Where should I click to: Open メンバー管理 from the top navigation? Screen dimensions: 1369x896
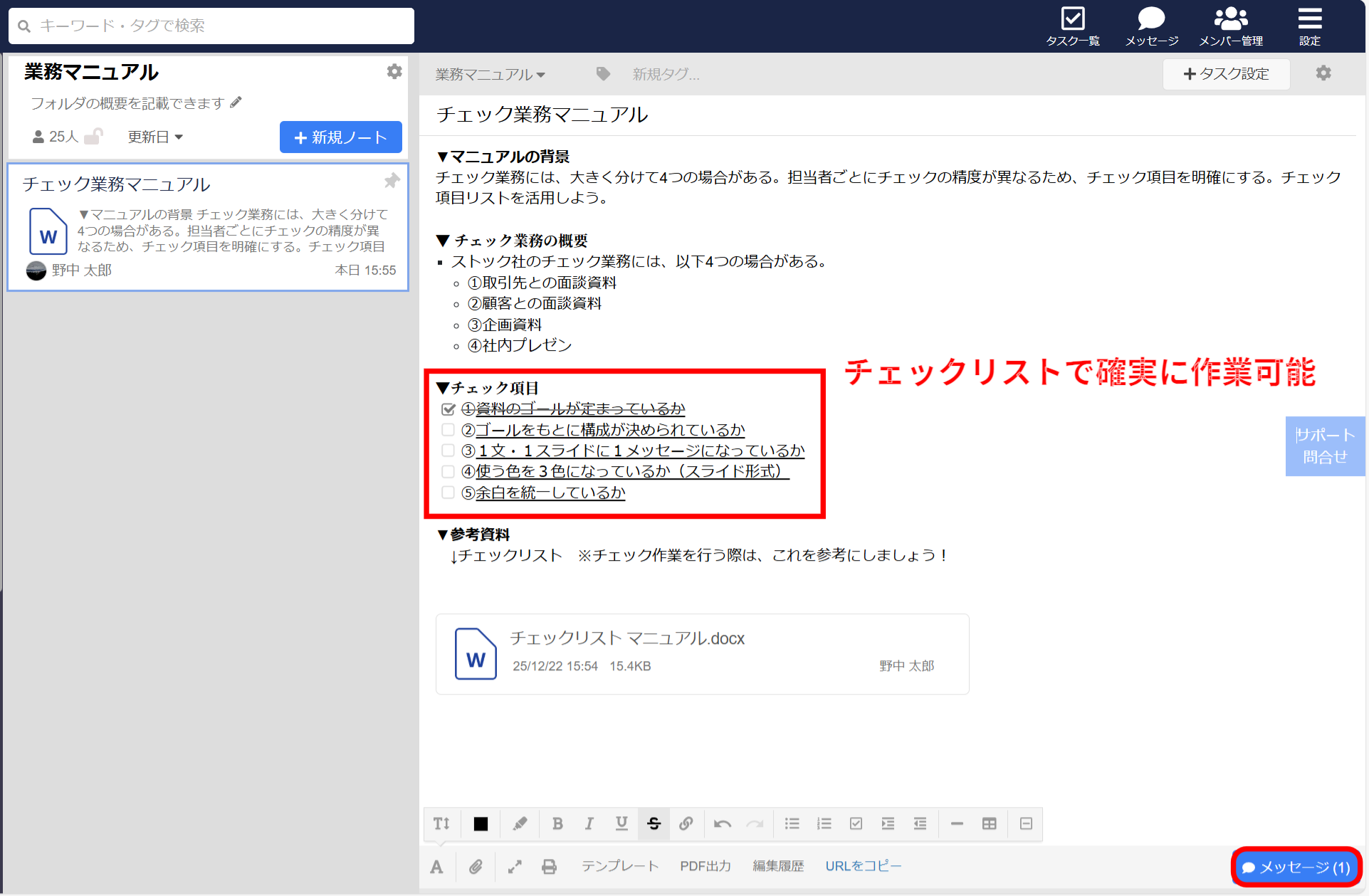click(x=1230, y=25)
